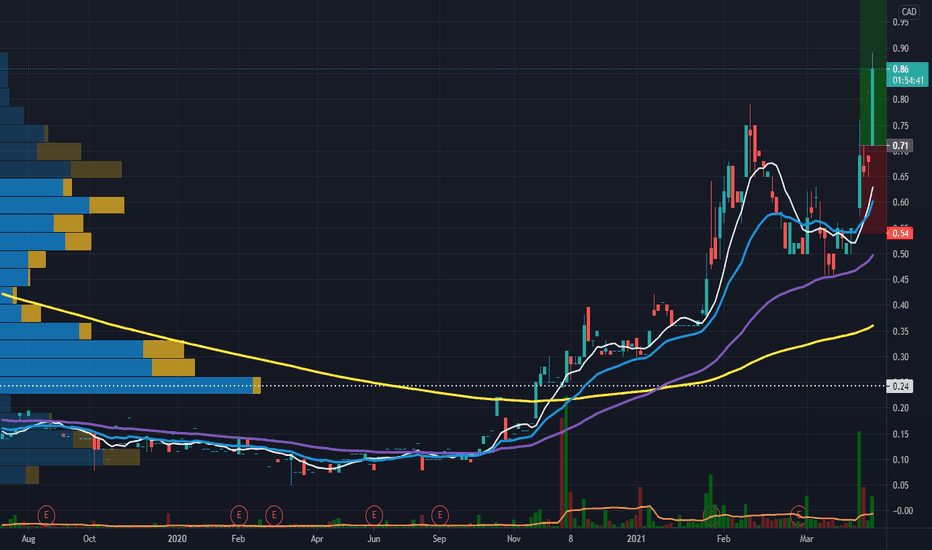Open the CAD currency selector
Viewport: 932px width, 550px height.
point(909,11)
